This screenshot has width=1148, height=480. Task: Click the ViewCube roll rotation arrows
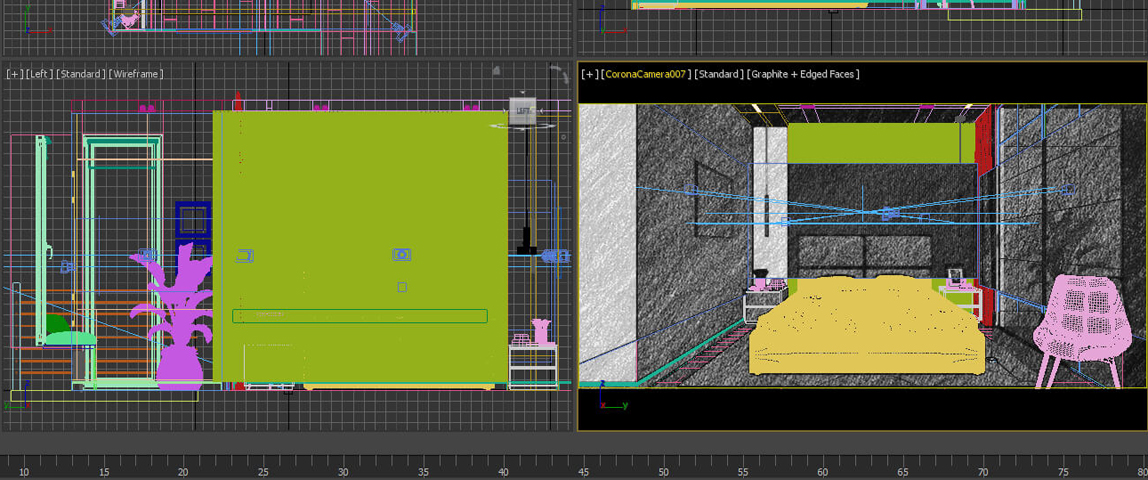pos(560,74)
